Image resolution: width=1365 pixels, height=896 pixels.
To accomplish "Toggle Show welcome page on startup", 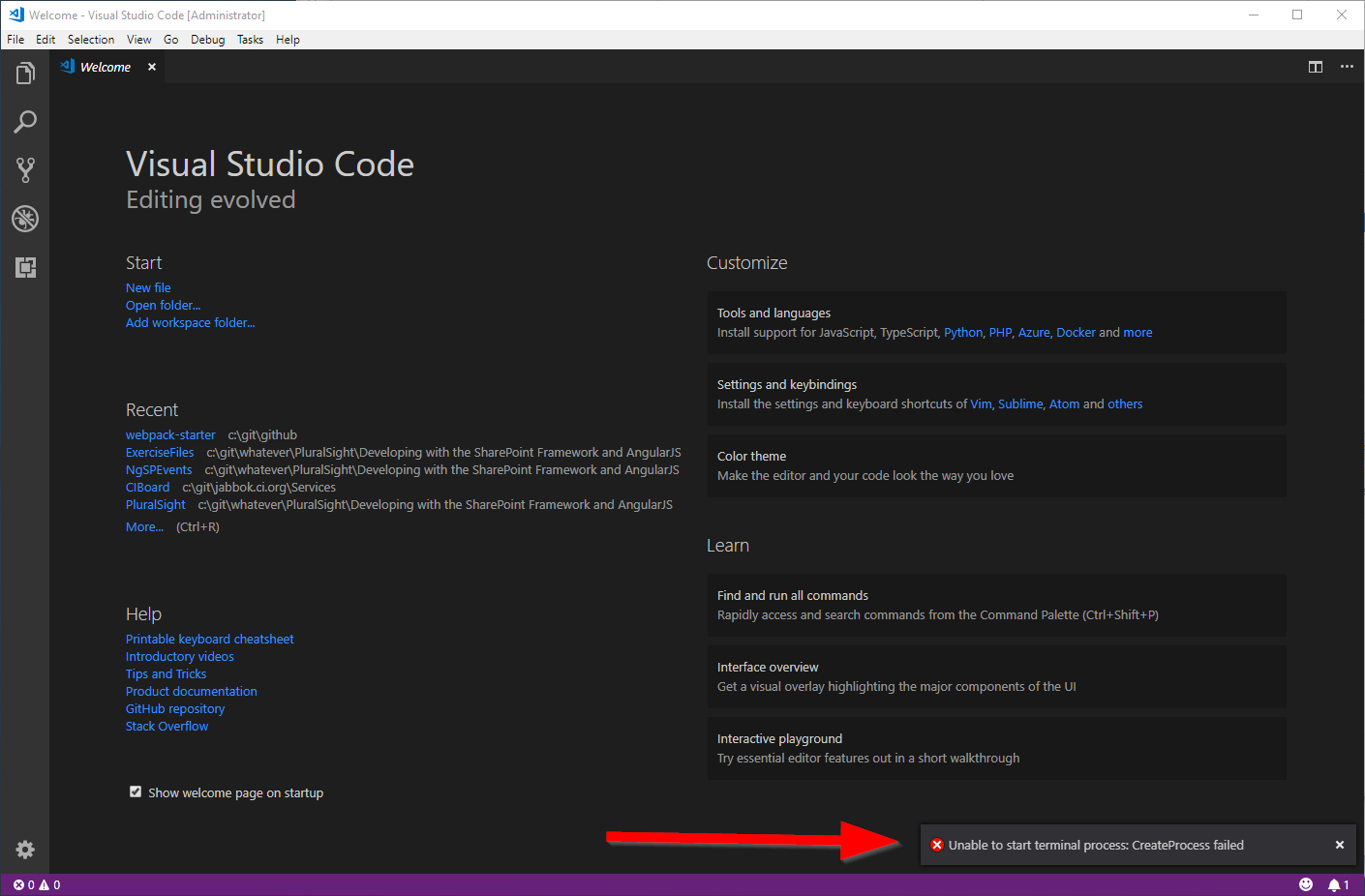I will click(136, 791).
